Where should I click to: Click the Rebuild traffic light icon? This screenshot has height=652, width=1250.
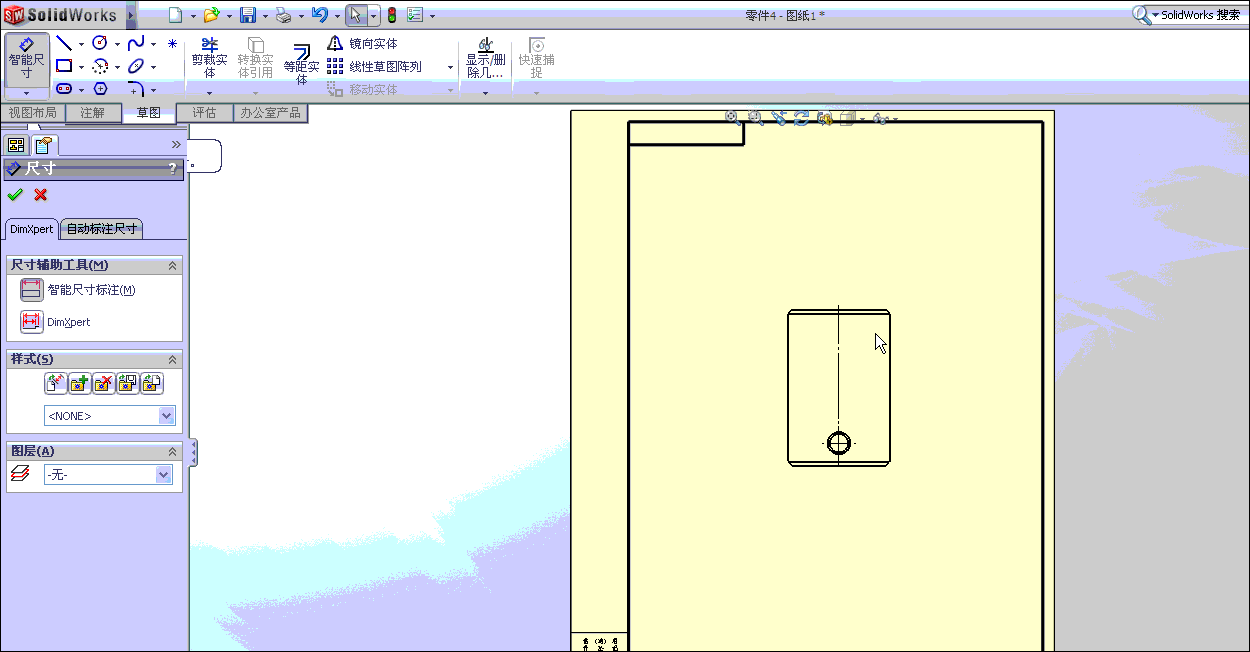(x=392, y=15)
